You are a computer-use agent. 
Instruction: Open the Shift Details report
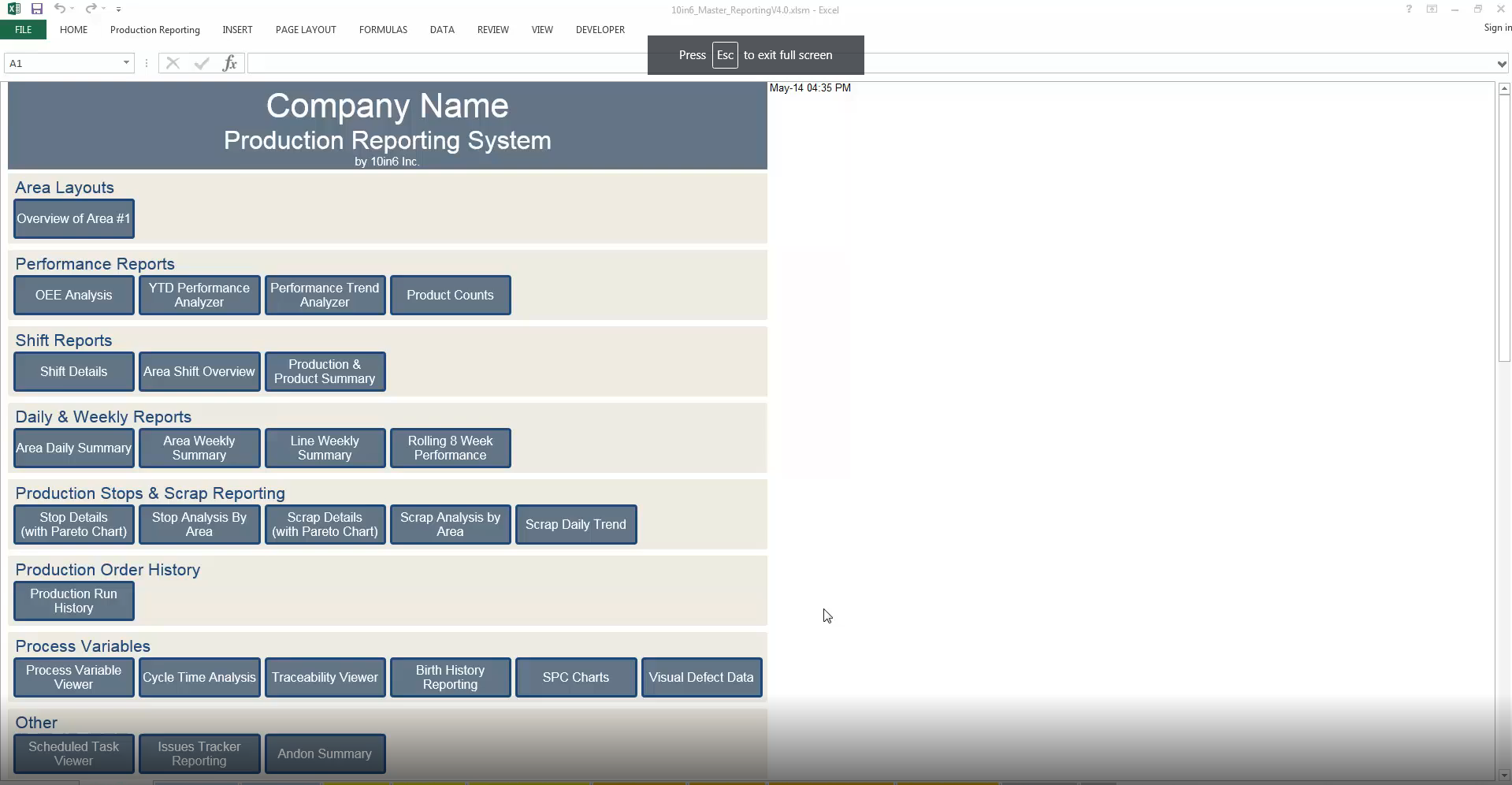click(73, 371)
